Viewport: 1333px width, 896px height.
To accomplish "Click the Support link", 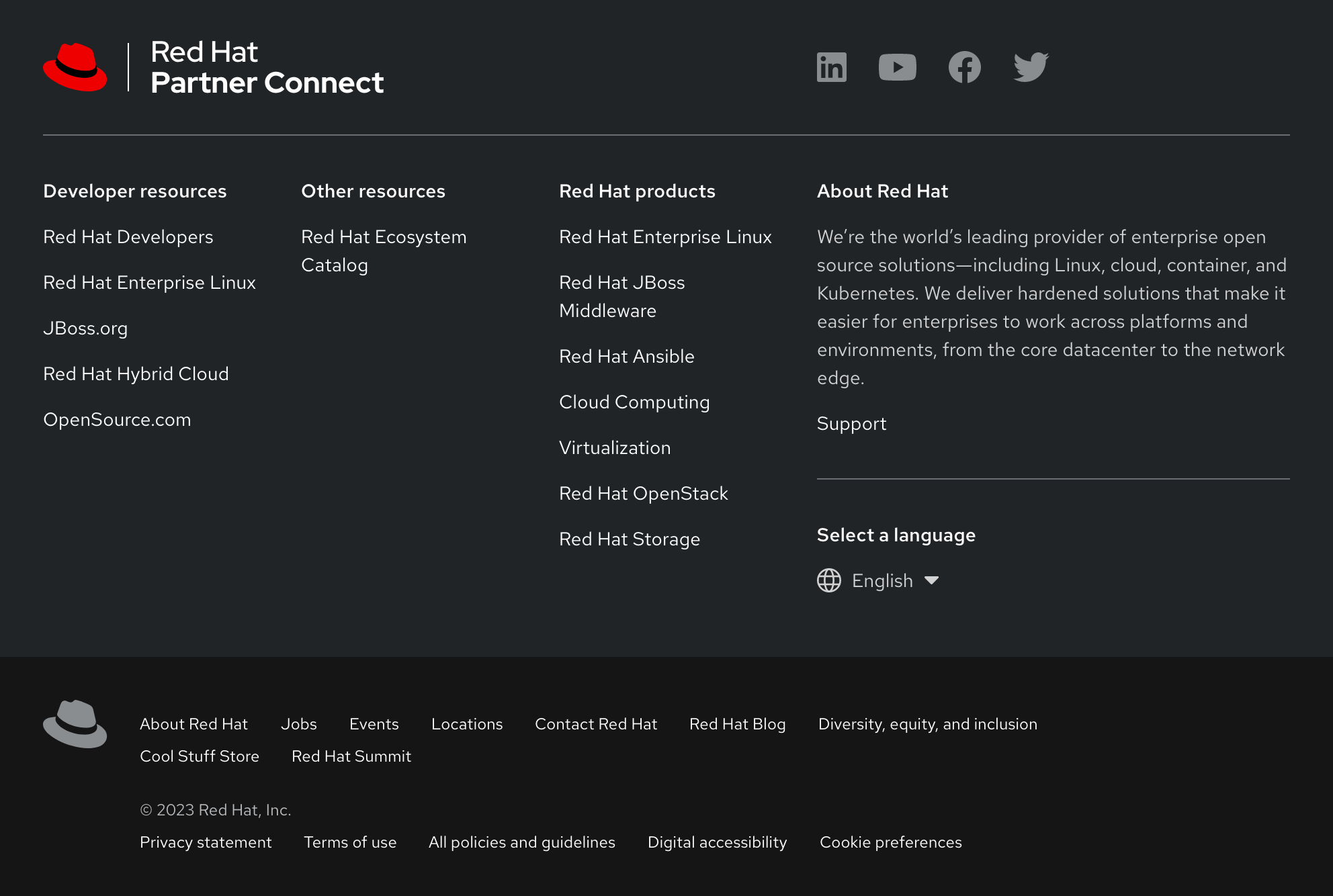I will coord(851,423).
